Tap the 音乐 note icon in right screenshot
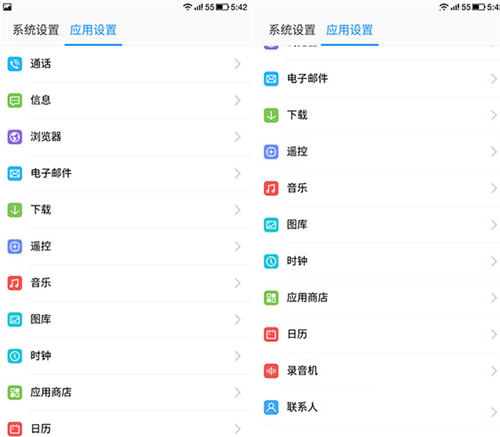Viewport: 500px width, 437px height. pyautogui.click(x=271, y=188)
